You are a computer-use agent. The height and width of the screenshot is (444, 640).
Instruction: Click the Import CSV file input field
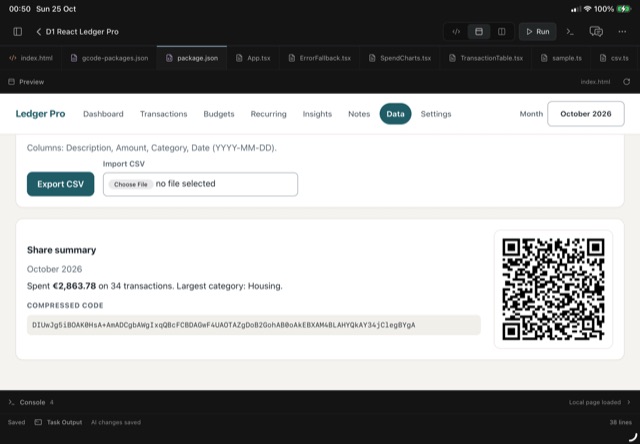200,184
